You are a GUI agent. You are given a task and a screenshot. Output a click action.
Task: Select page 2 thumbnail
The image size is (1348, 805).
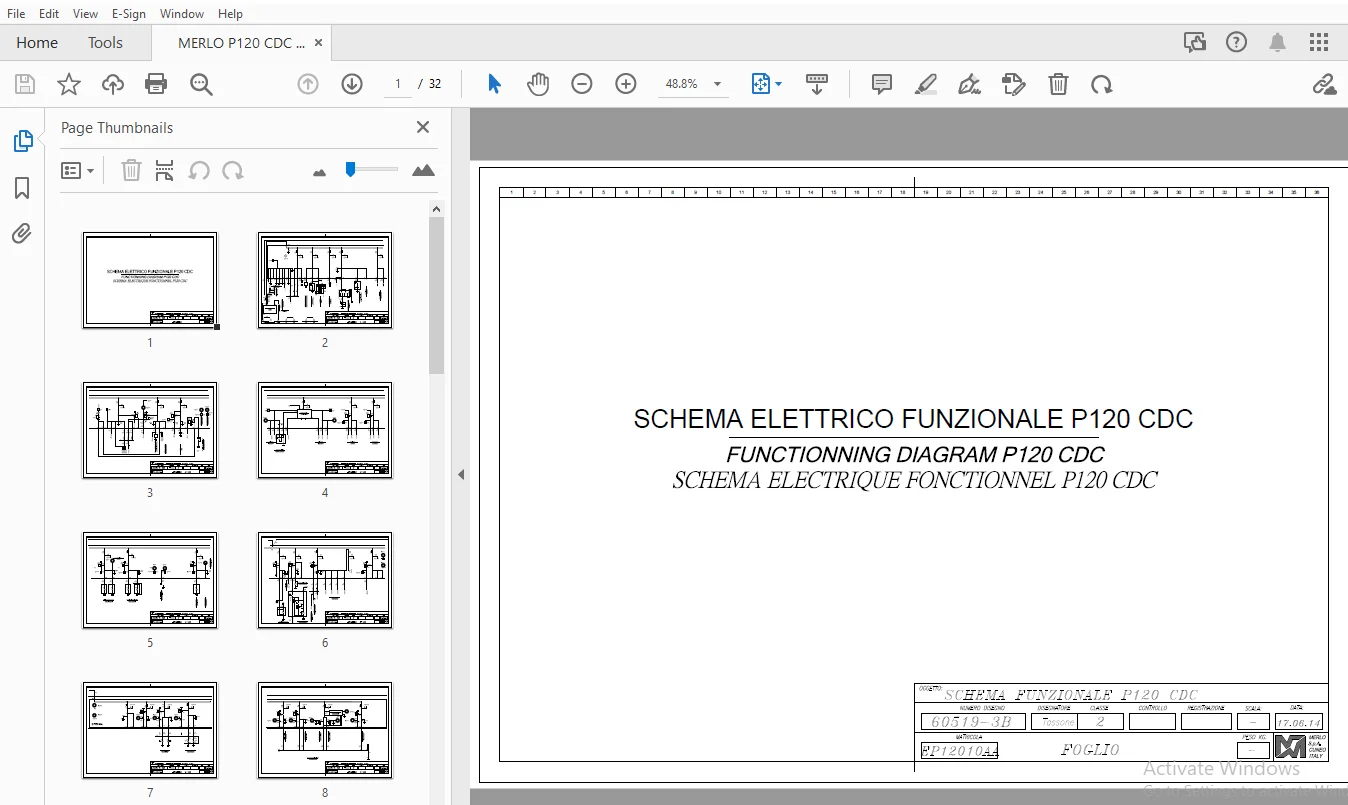point(325,280)
